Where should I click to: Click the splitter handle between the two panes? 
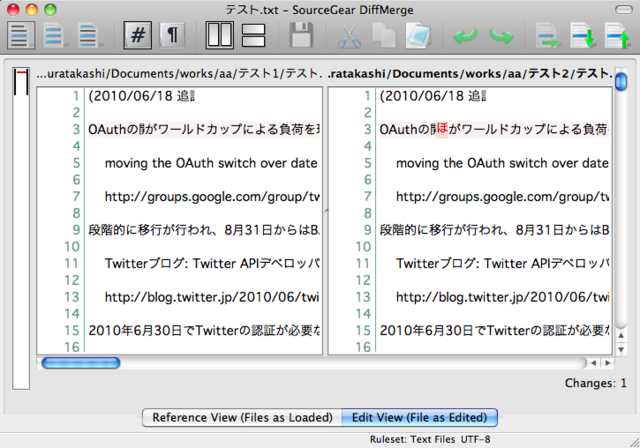tap(325, 211)
